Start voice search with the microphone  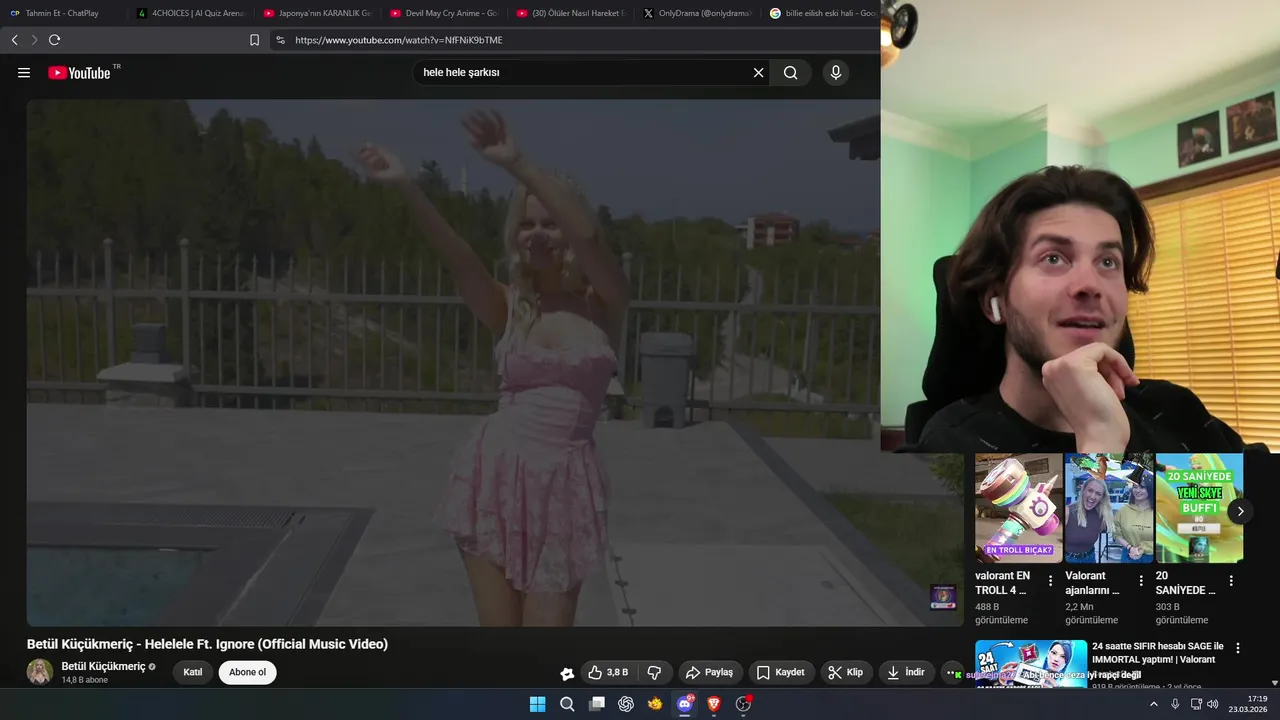(x=836, y=73)
